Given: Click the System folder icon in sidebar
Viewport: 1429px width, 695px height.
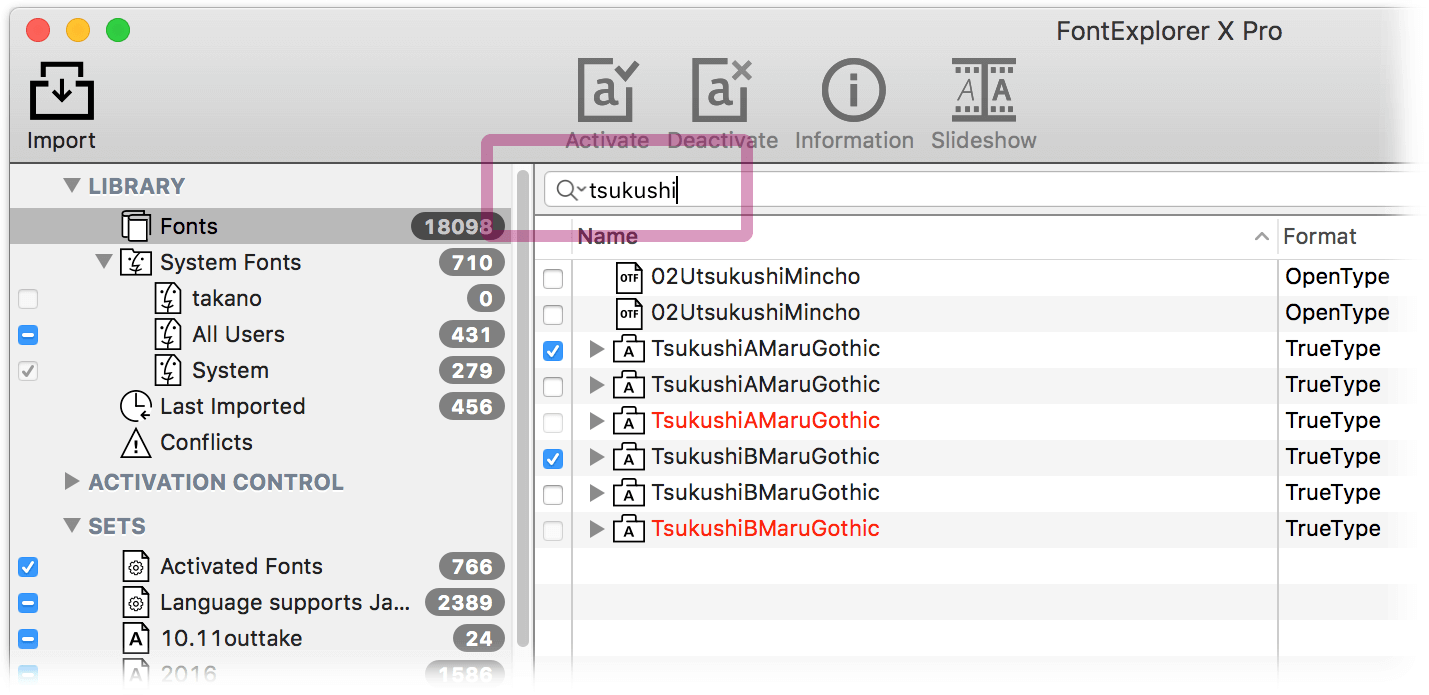Looking at the screenshot, I should tap(168, 370).
